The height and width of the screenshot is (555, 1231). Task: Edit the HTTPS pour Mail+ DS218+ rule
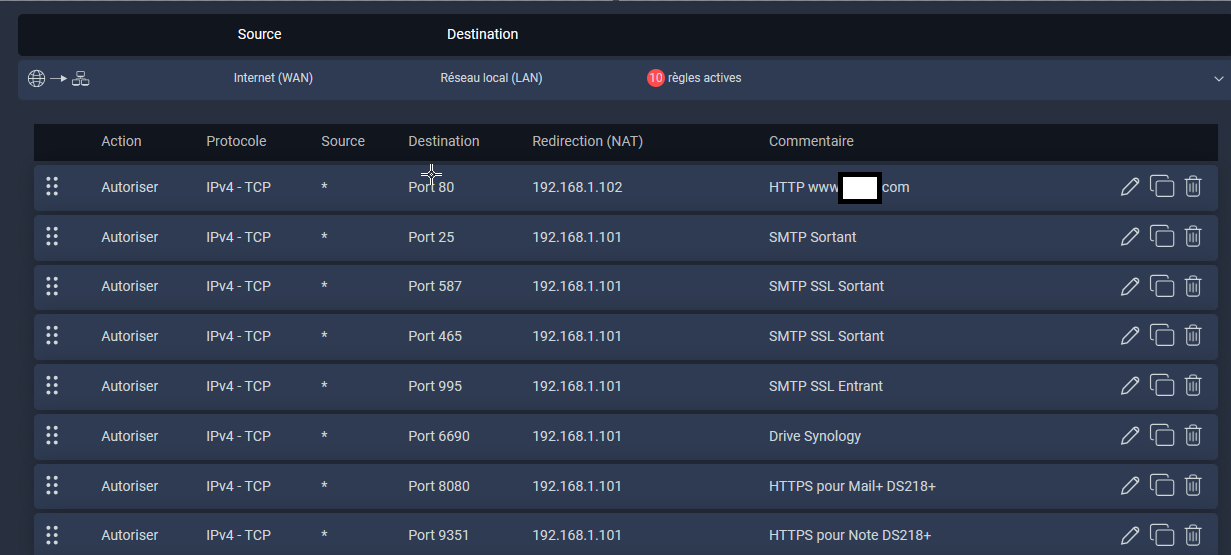1130,486
